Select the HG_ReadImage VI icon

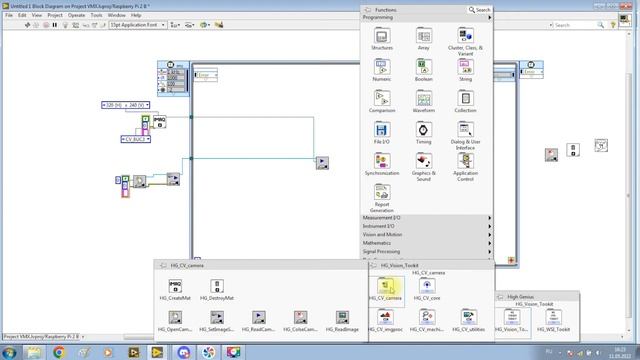pyautogui.click(x=342, y=317)
